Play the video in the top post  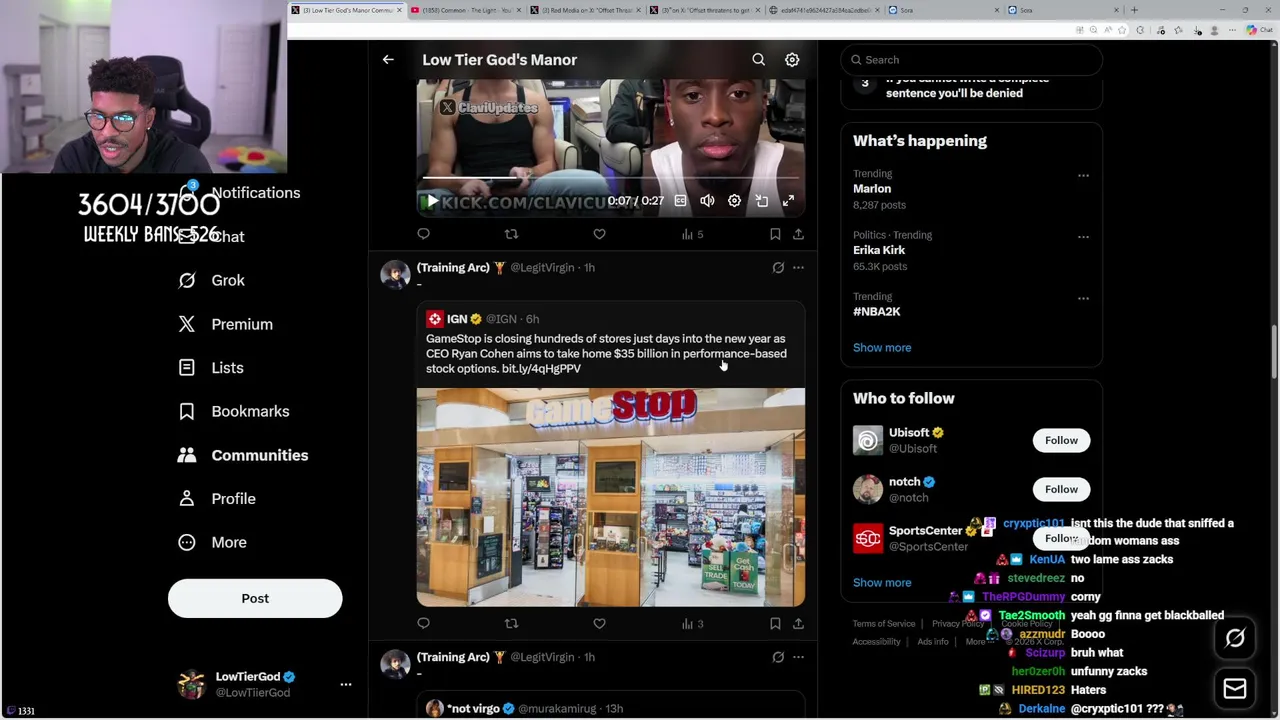click(432, 201)
